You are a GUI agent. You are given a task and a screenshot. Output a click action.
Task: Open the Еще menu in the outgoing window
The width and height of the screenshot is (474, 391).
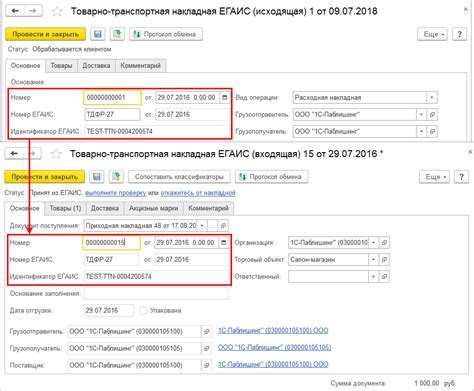pos(432,34)
